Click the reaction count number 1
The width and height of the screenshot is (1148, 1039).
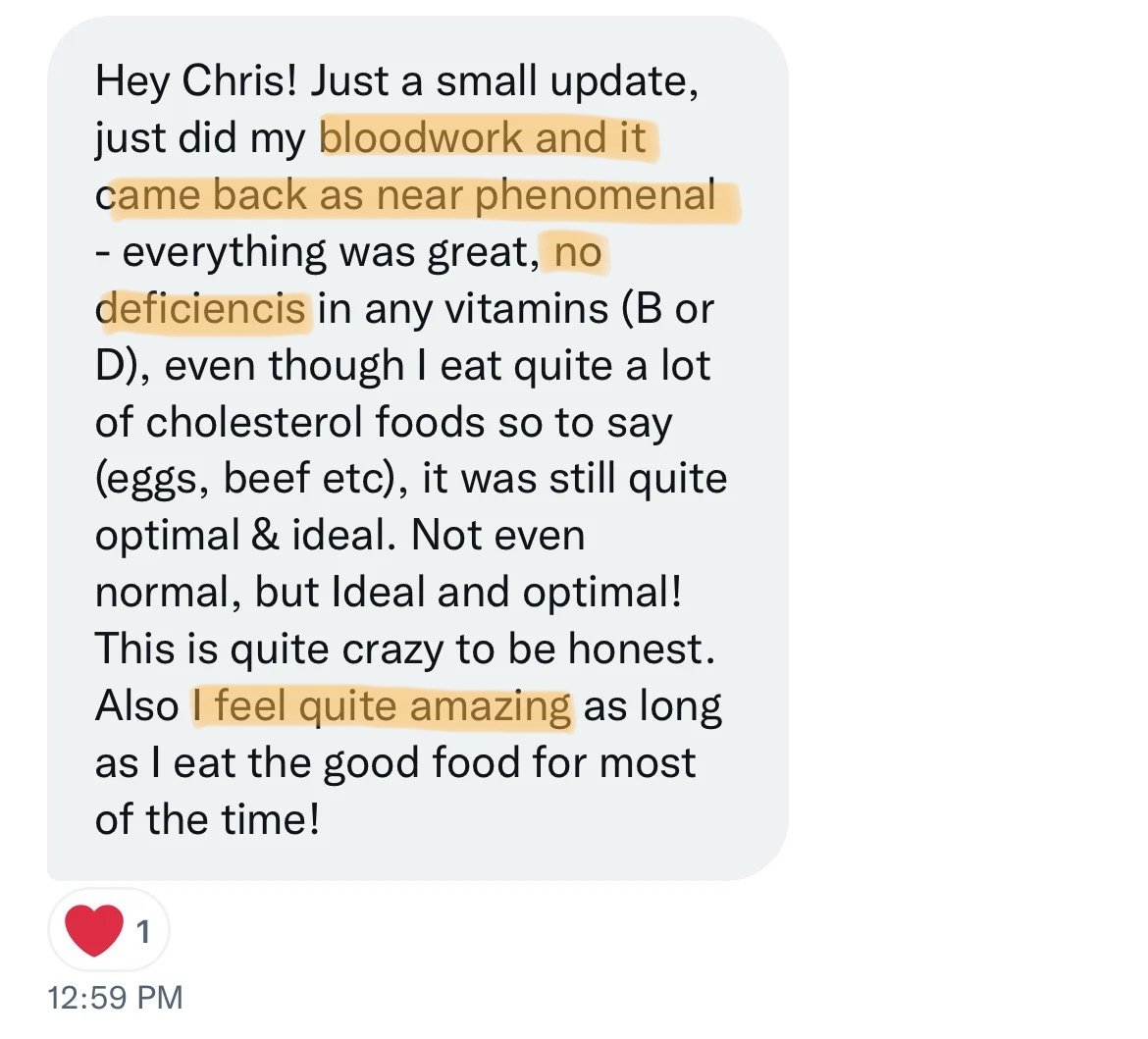pyautogui.click(x=143, y=930)
